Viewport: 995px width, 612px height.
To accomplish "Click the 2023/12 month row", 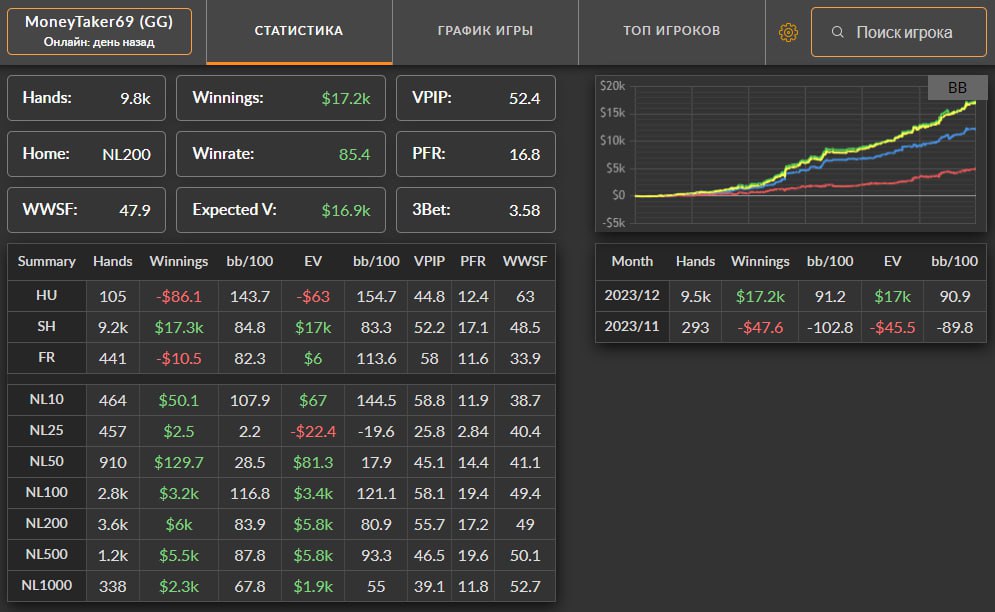I will point(791,296).
